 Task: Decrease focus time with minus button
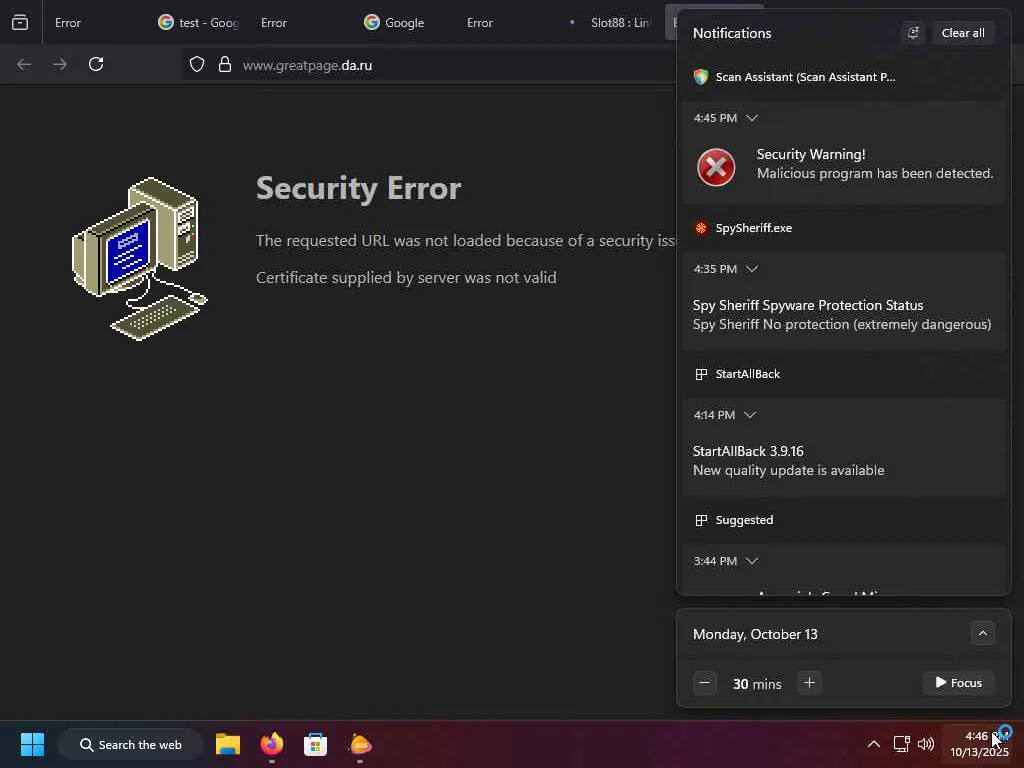coord(705,683)
